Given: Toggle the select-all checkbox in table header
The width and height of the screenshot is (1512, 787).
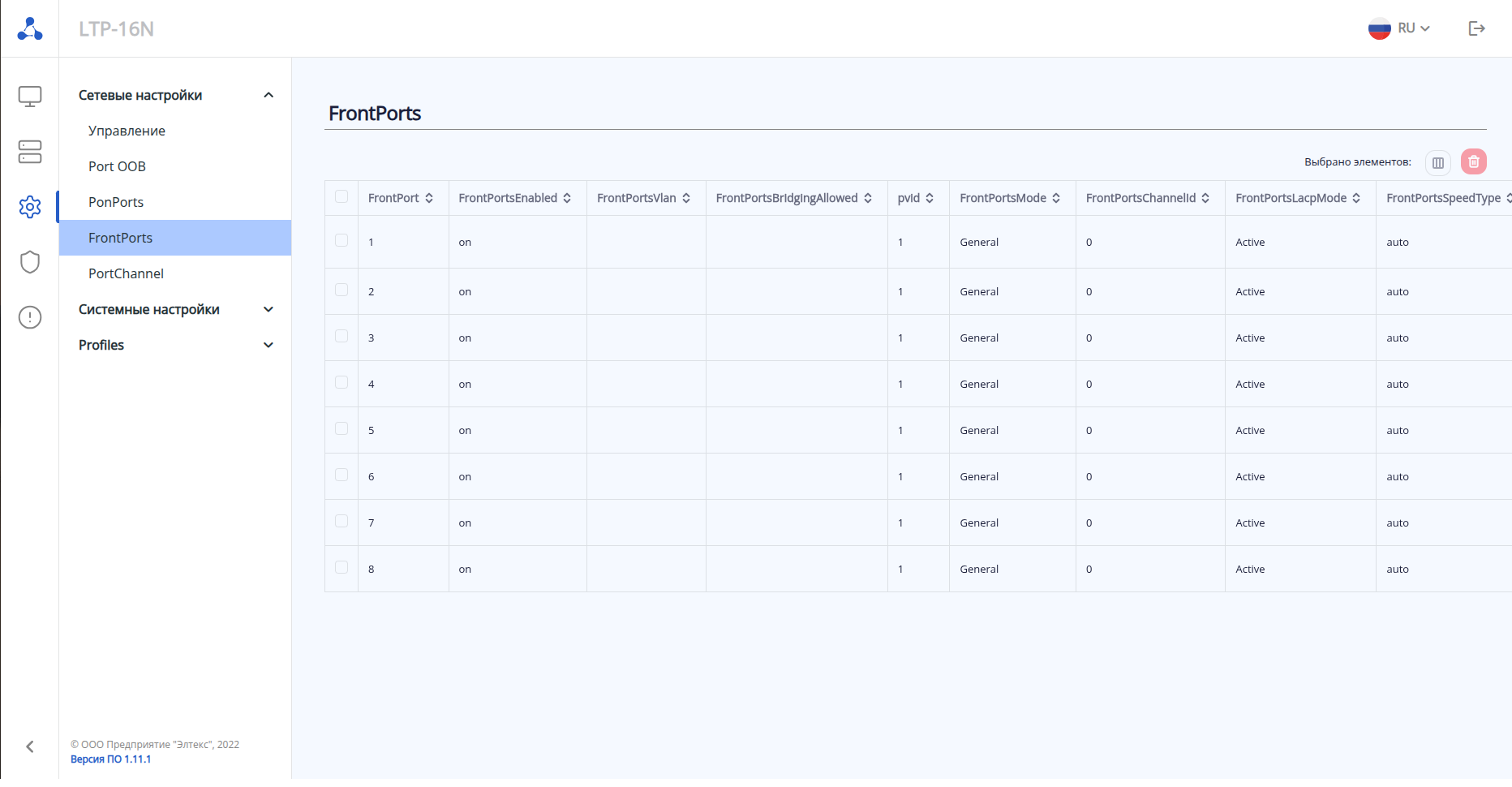Looking at the screenshot, I should coord(341,197).
